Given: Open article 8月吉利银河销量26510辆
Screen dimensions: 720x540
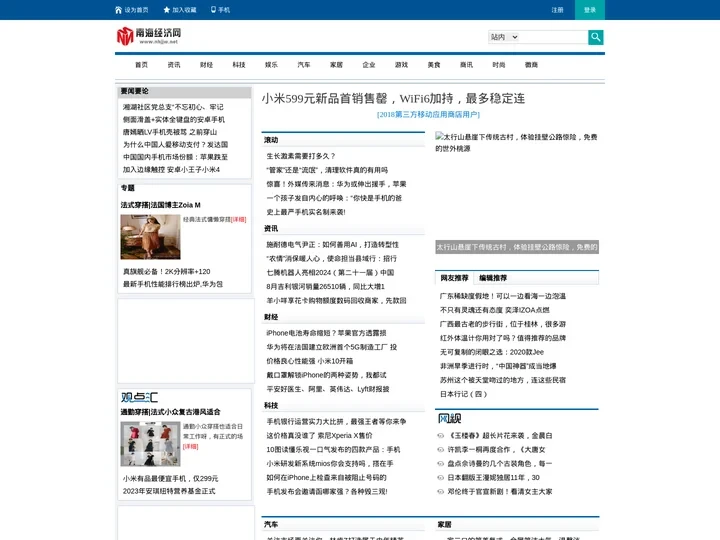Looking at the screenshot, I should pyautogui.click(x=326, y=287).
